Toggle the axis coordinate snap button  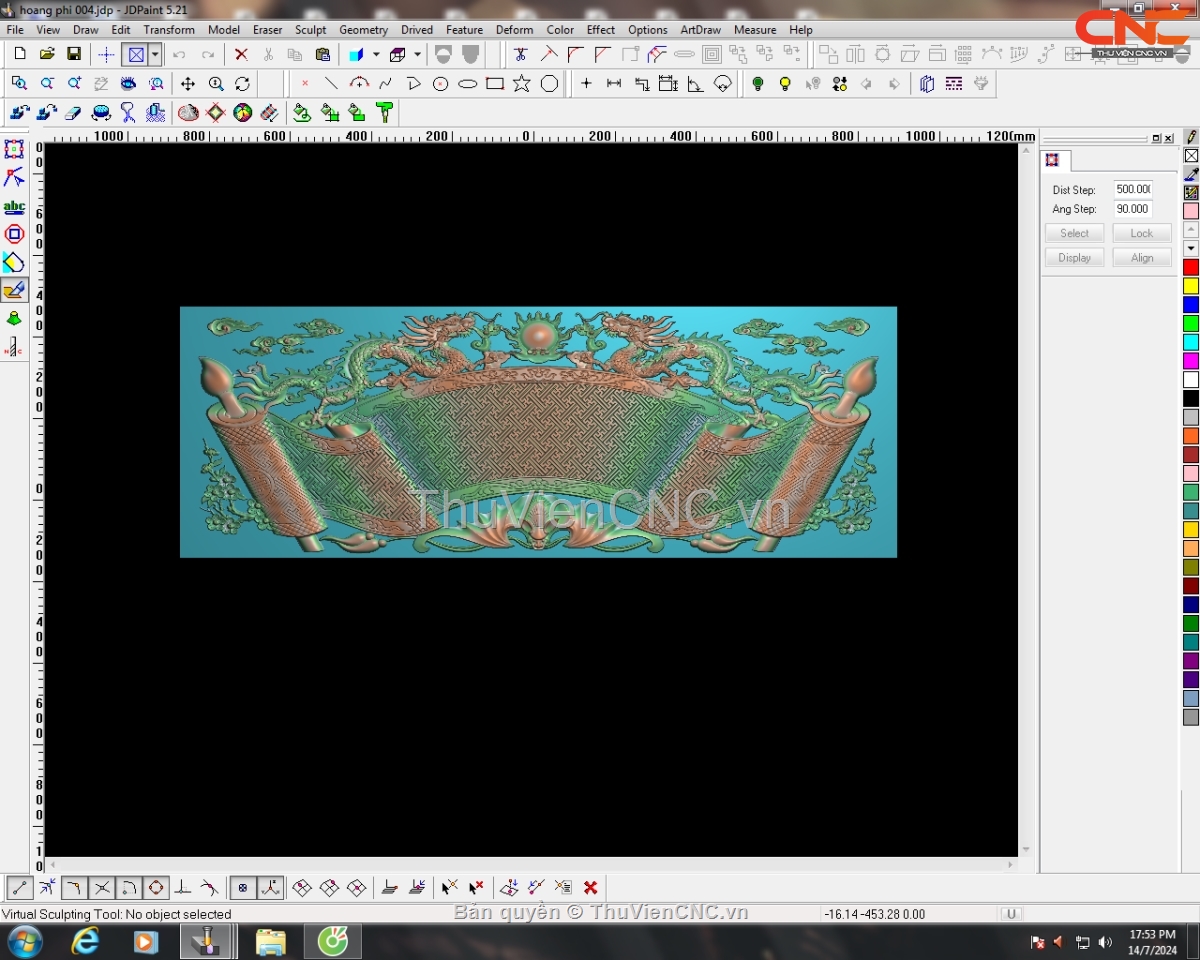pyautogui.click(x=270, y=887)
